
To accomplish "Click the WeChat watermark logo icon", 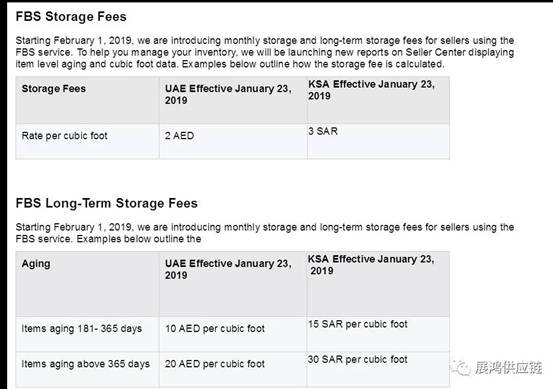I will pyautogui.click(x=462, y=368).
